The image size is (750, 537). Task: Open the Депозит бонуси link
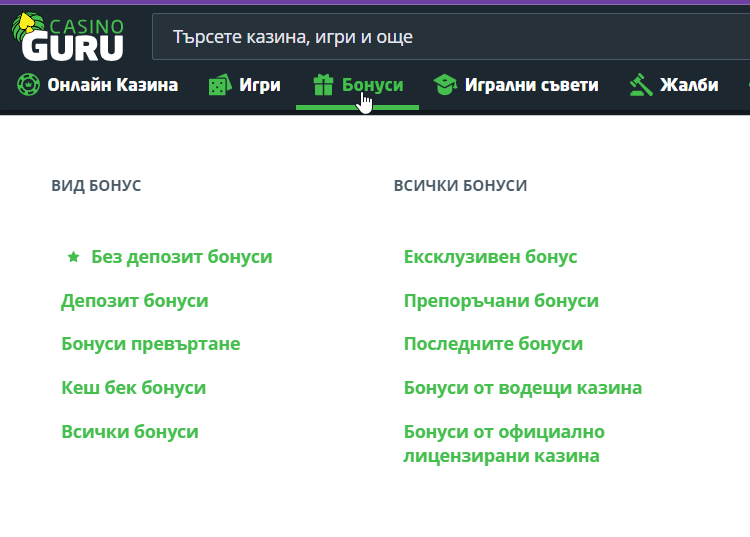(135, 301)
